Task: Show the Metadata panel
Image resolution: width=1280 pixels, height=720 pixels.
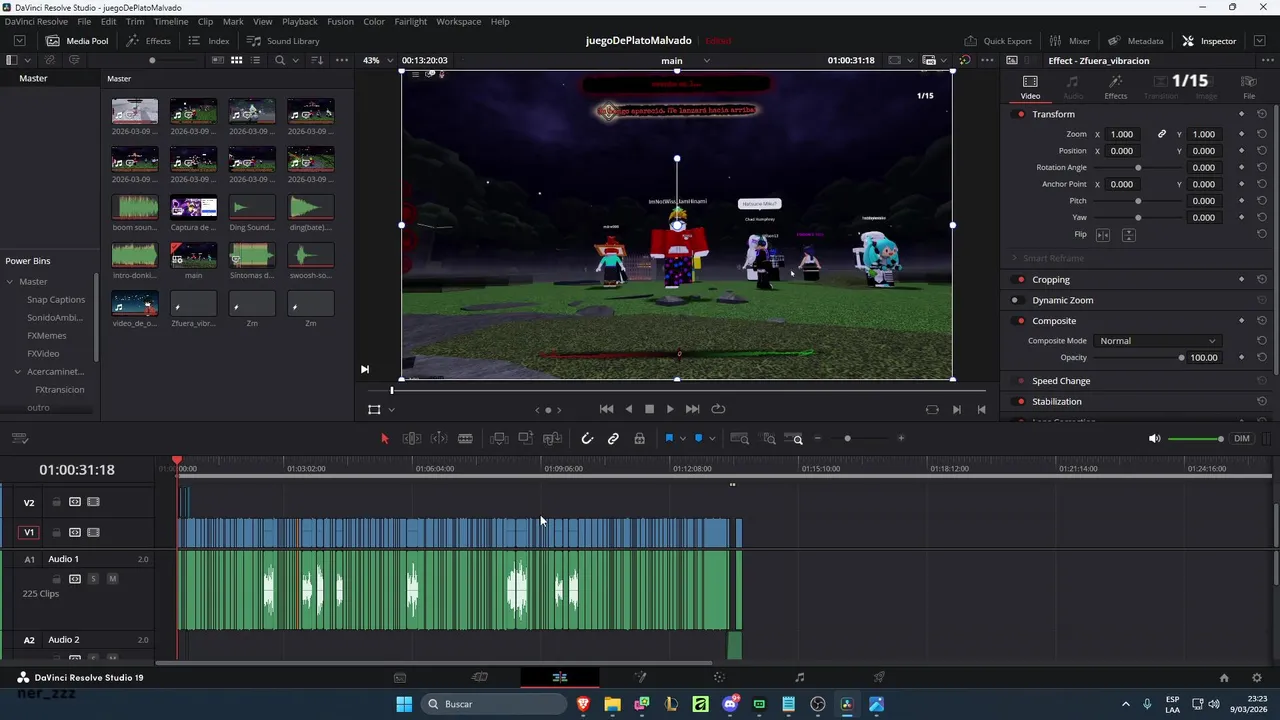Action: point(1135,41)
